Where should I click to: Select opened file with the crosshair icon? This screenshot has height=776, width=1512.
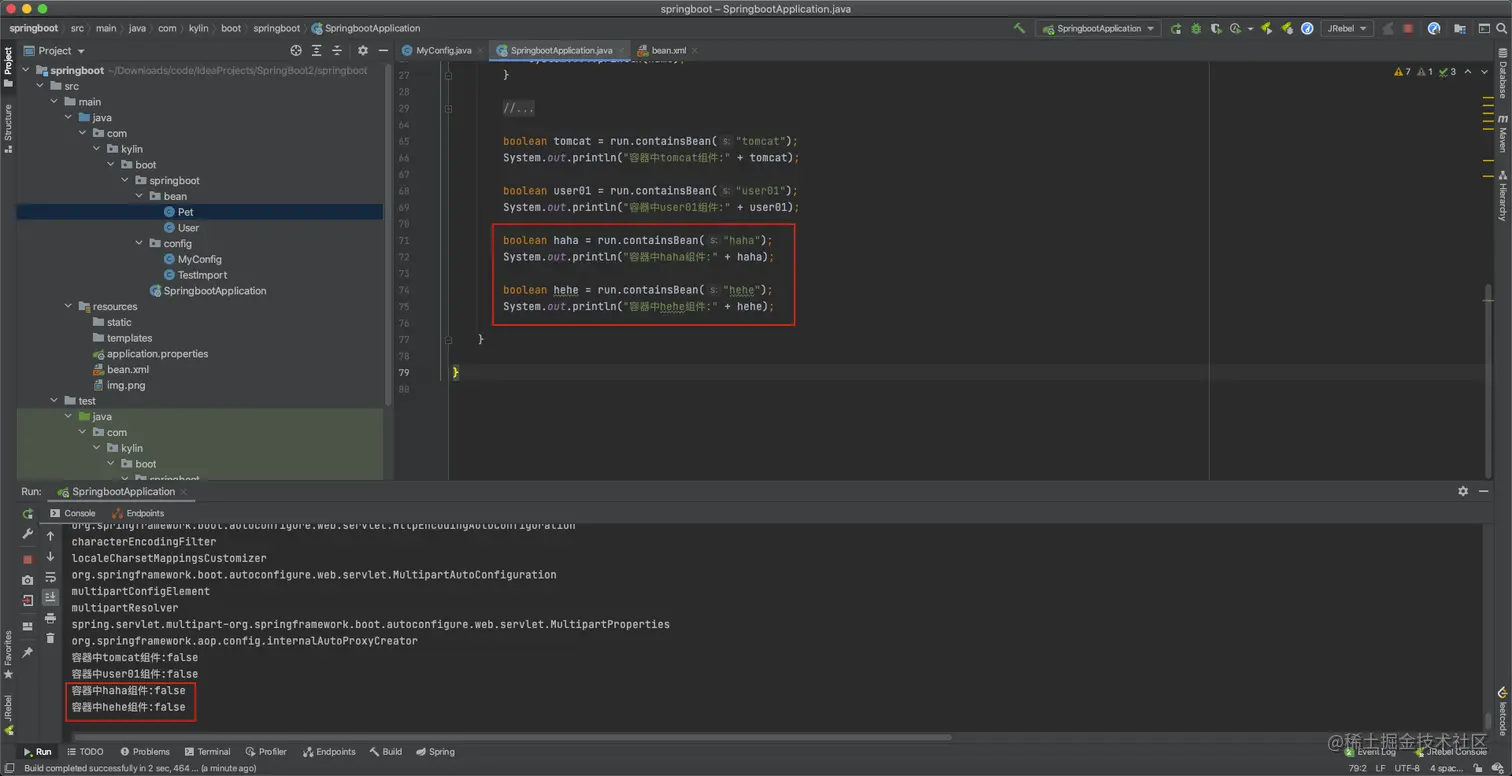tap(296, 50)
